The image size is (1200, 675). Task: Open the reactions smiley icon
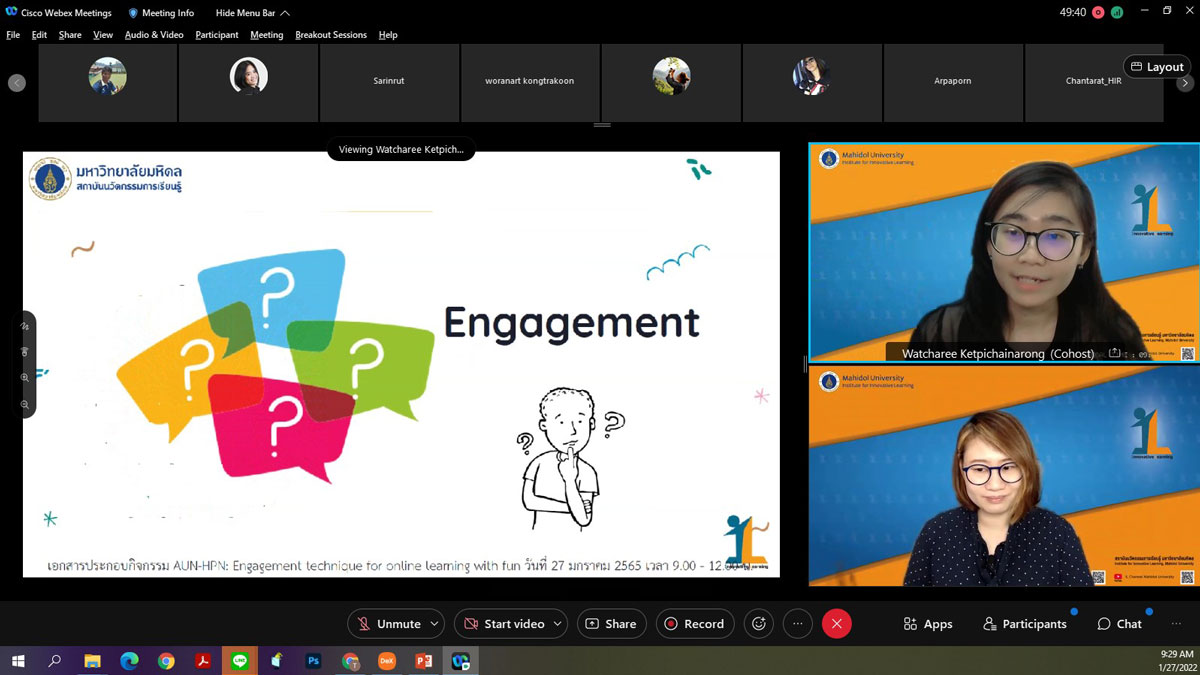click(x=759, y=624)
